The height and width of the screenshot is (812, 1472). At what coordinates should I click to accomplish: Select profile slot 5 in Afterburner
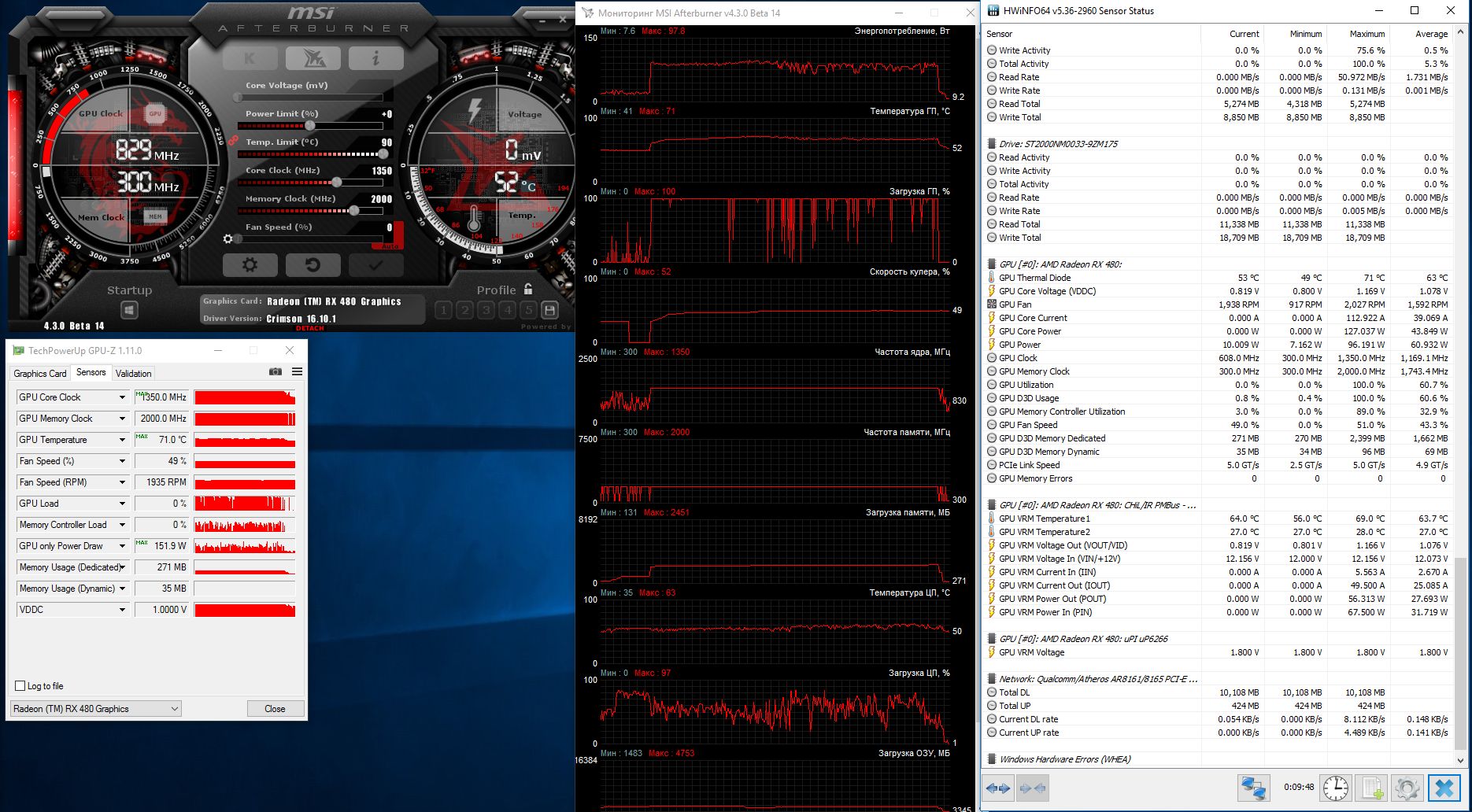click(x=528, y=310)
